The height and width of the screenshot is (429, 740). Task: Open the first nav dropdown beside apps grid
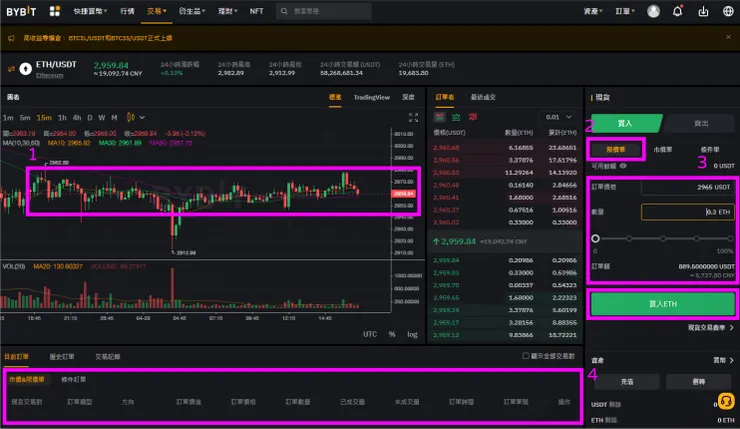90,11
